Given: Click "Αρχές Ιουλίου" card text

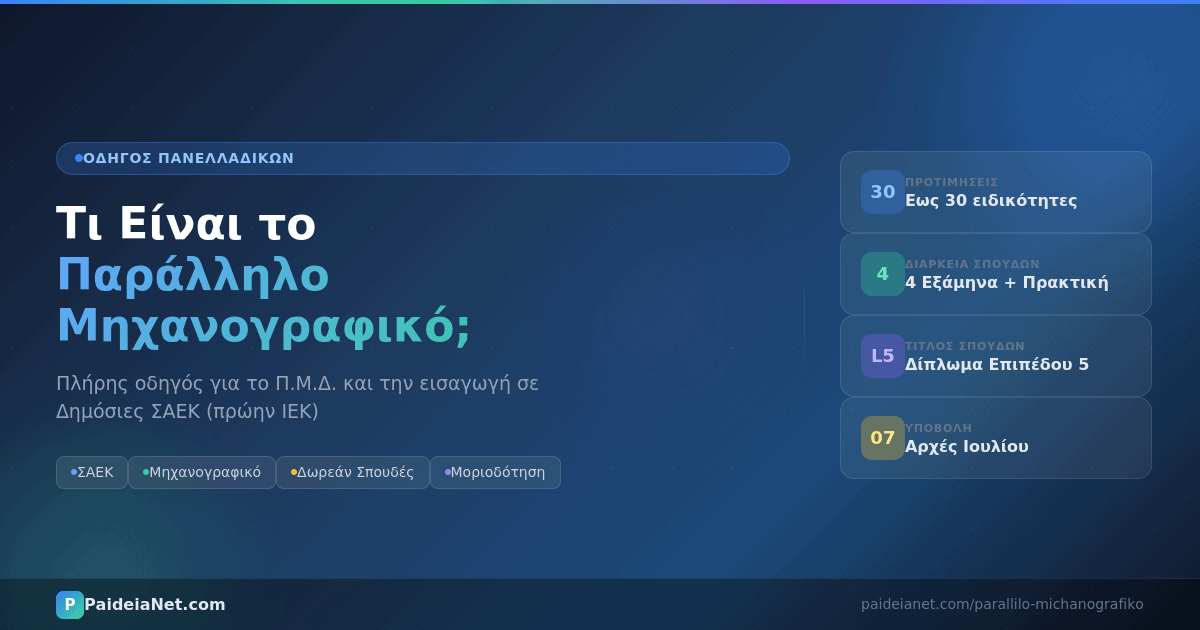Looking at the screenshot, I should tap(966, 446).
